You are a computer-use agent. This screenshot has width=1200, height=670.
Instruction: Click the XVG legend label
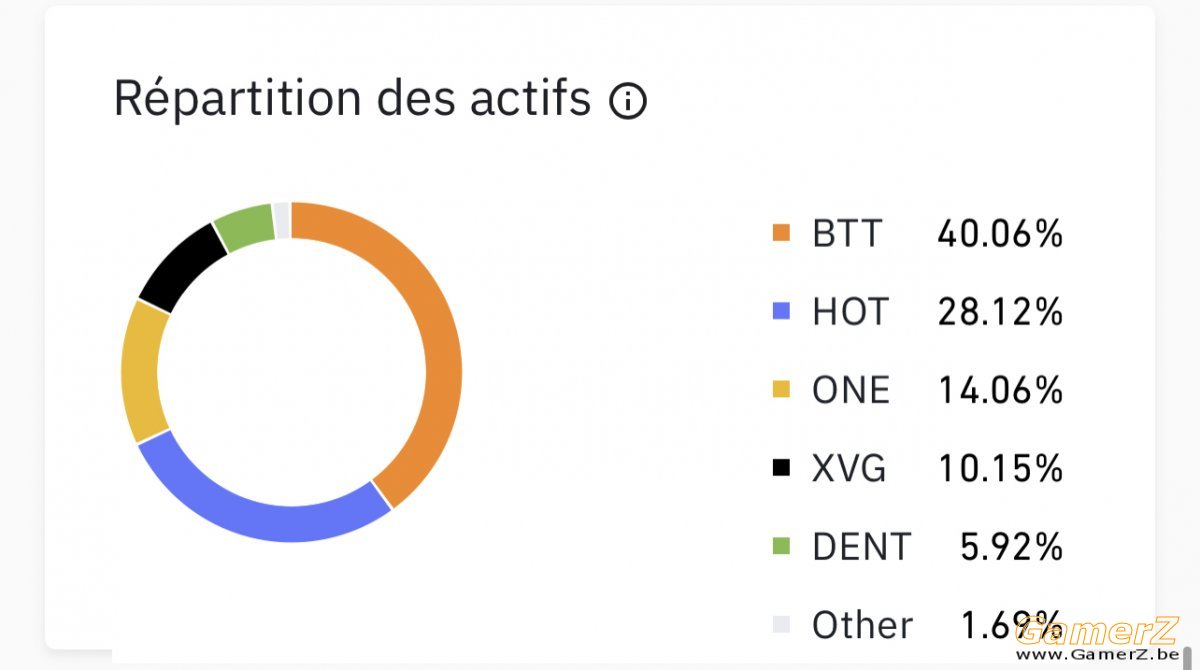coord(849,468)
